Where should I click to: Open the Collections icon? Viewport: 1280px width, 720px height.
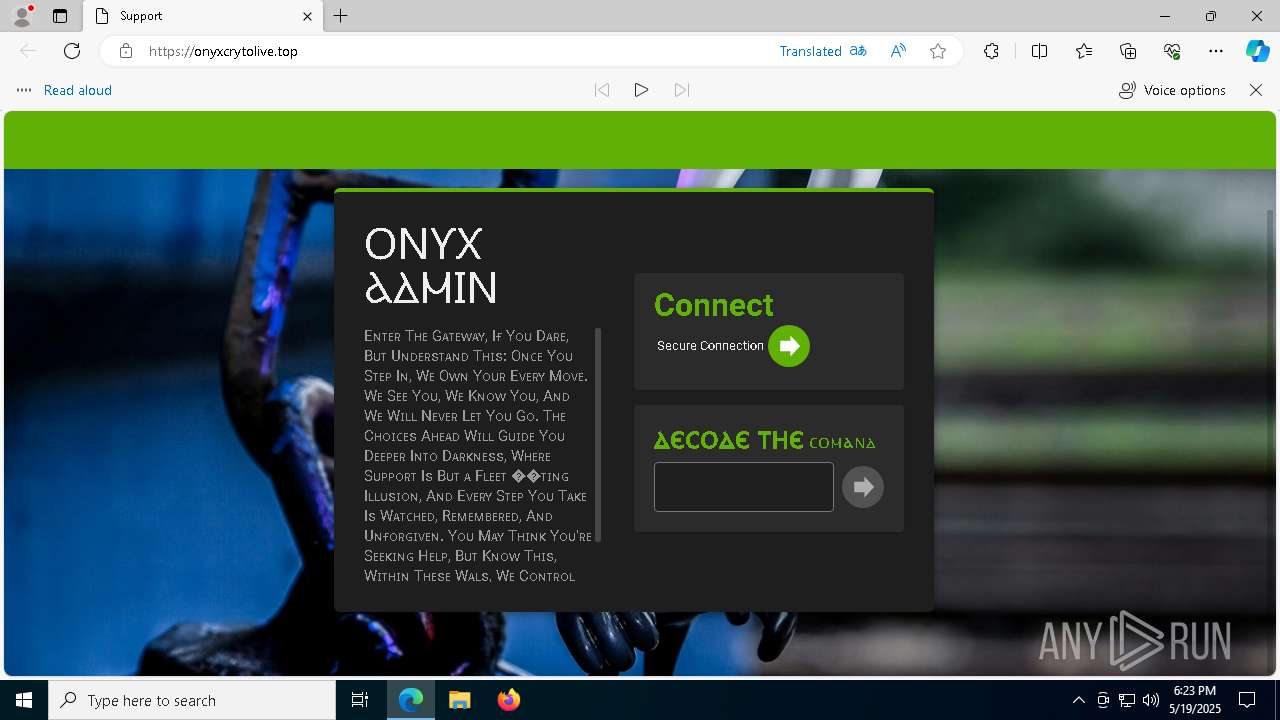point(1128,51)
